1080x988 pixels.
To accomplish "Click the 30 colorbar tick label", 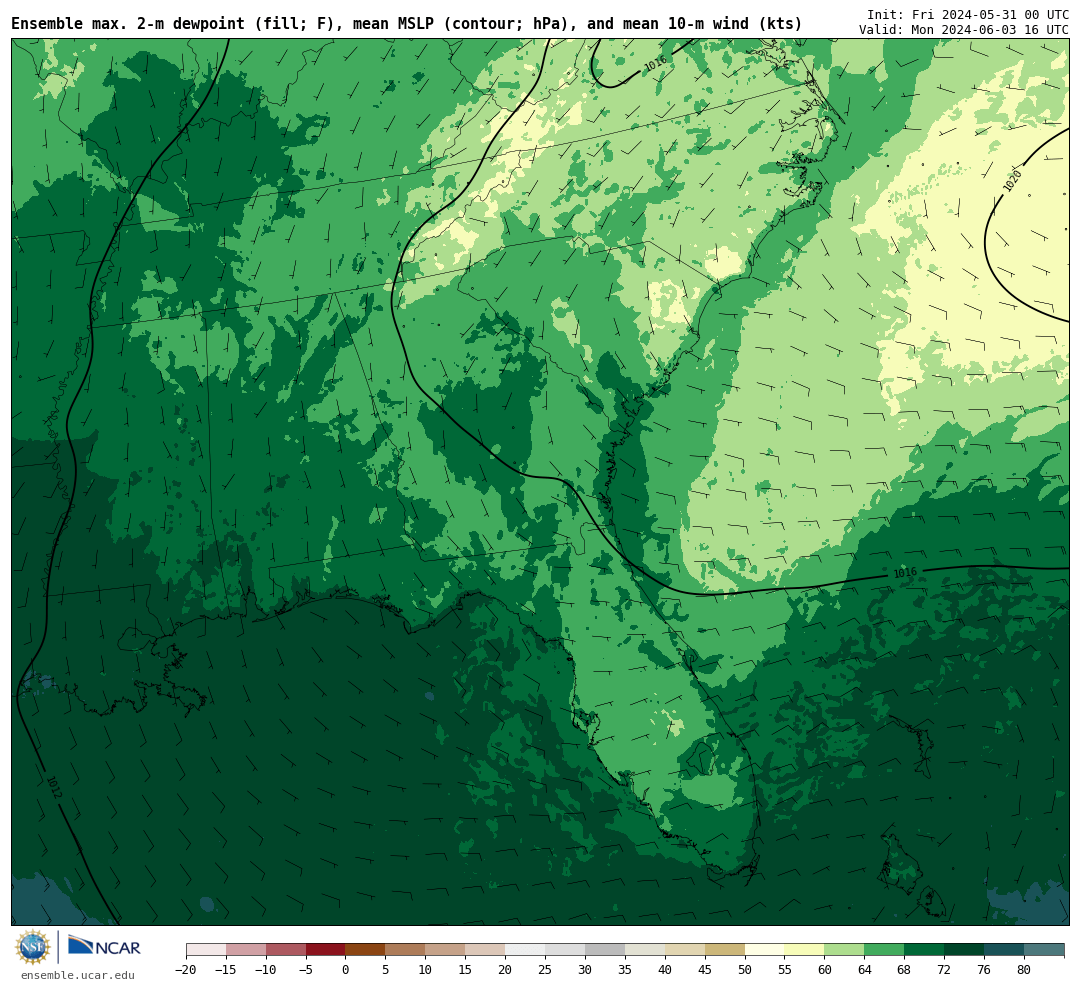I will tap(585, 970).
